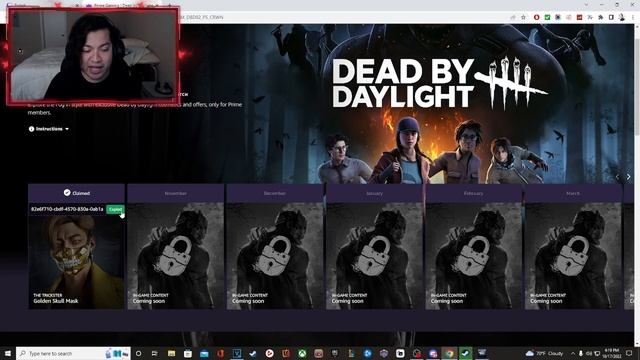Screen dimensions: 640x360
Task: Open the green checkmark extension icon
Action: [x=547, y=17]
